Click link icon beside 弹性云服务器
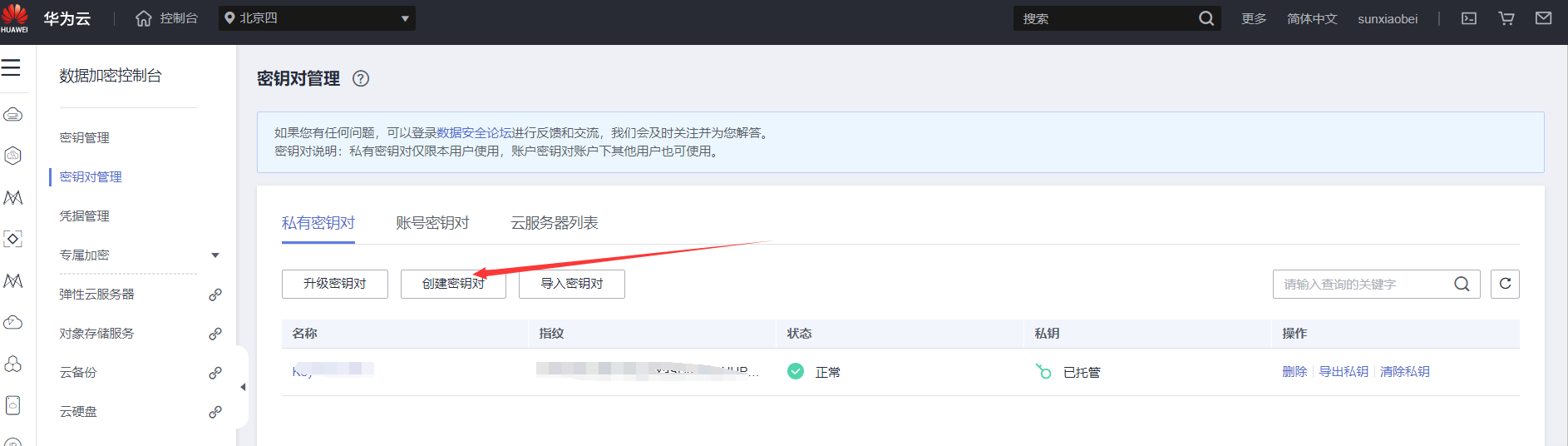This screenshot has height=446, width=1568. [x=215, y=295]
